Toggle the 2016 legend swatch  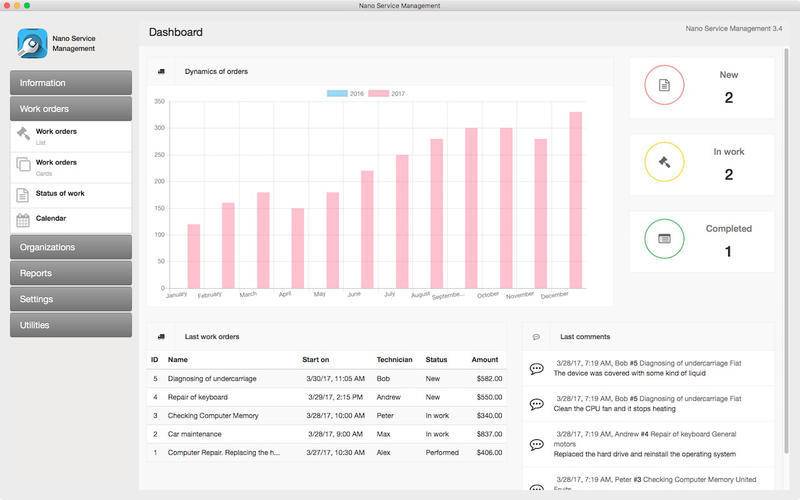pos(337,93)
